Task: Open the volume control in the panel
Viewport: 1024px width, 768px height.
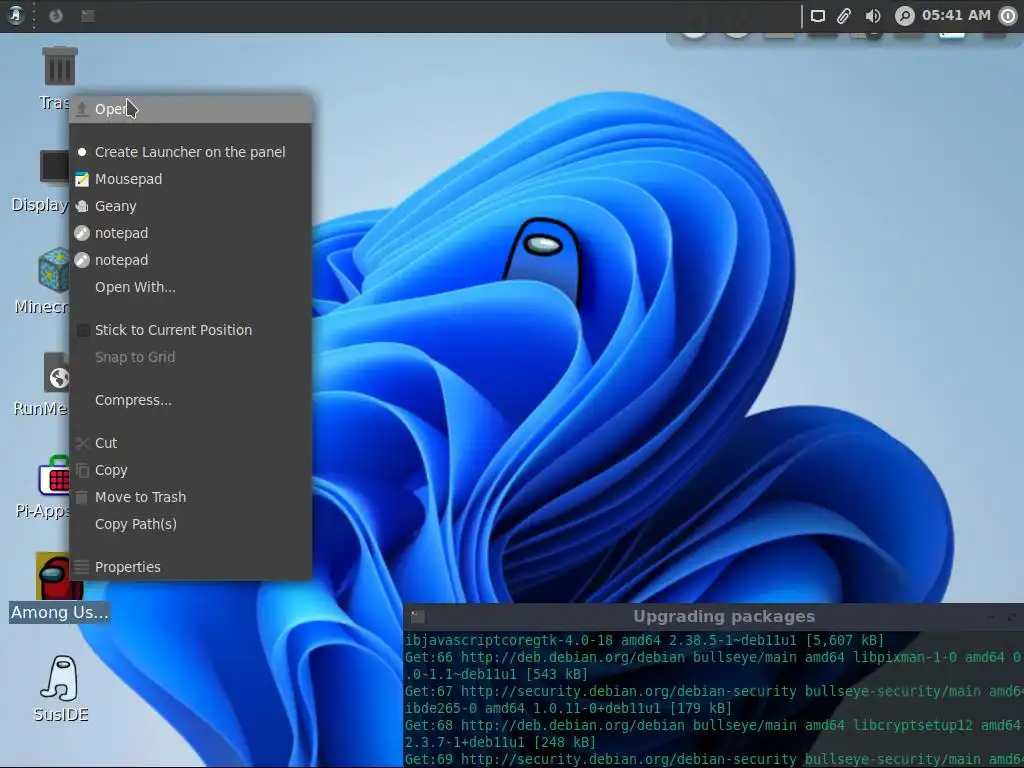Action: [x=873, y=16]
